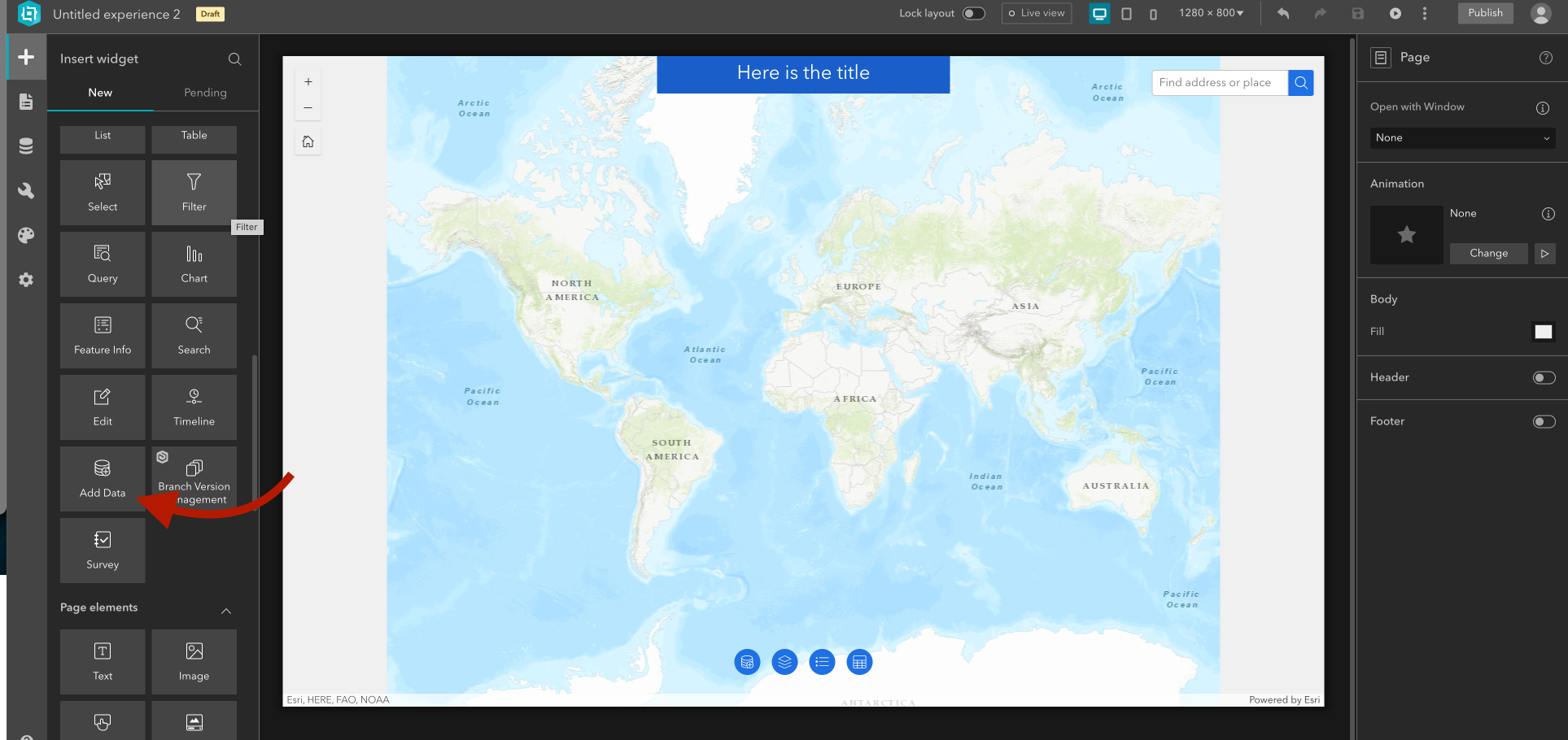Select the Filter widget

(x=194, y=192)
